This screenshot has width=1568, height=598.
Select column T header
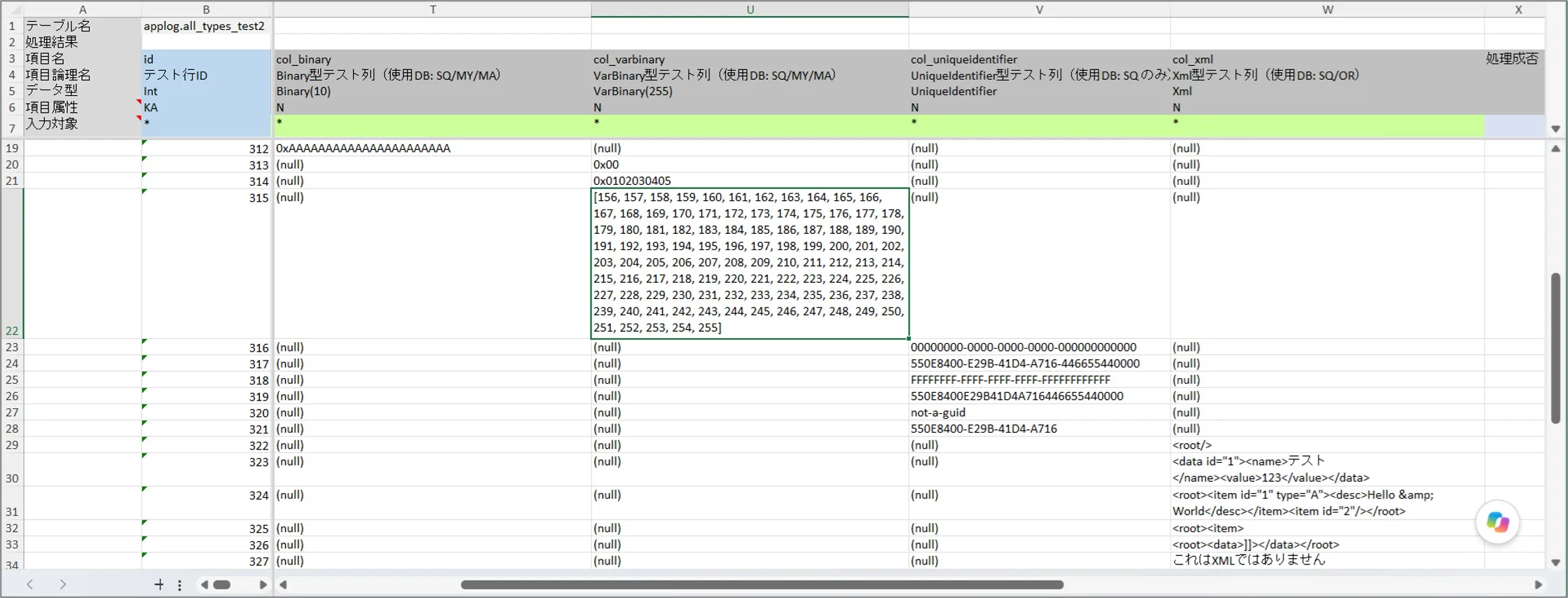[432, 10]
